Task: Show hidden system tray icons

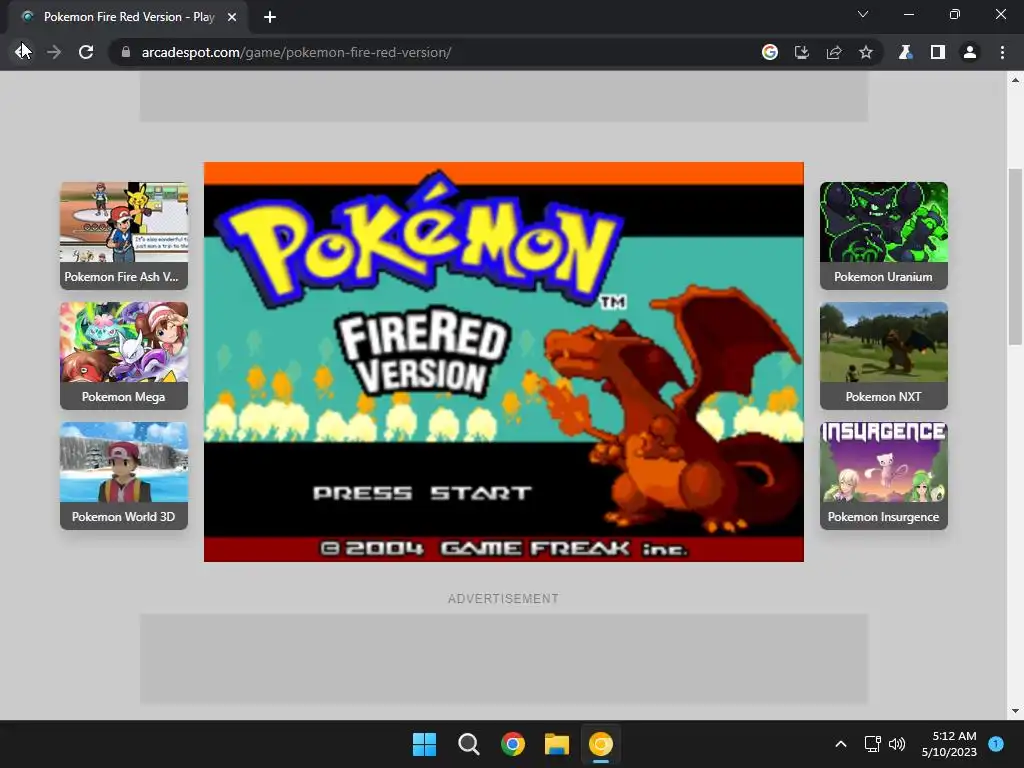Action: [841, 744]
